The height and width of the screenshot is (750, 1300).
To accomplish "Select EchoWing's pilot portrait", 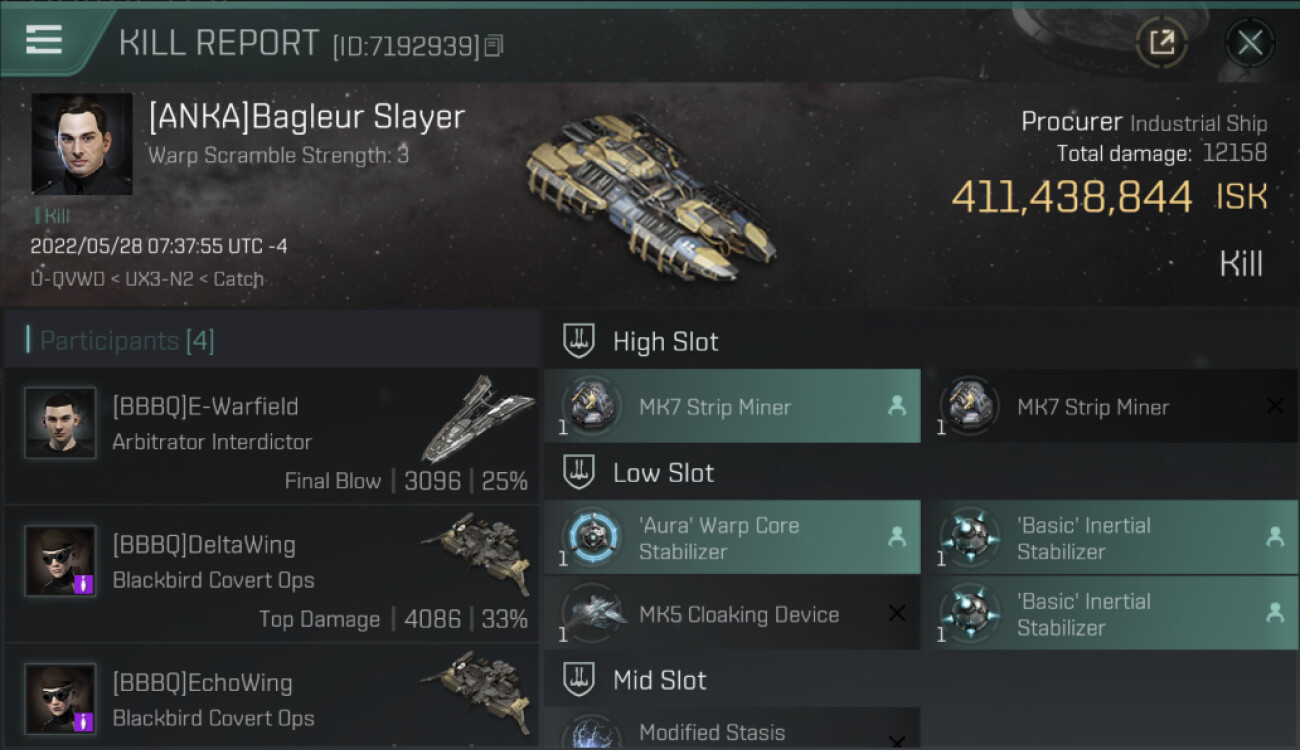I will point(60,699).
